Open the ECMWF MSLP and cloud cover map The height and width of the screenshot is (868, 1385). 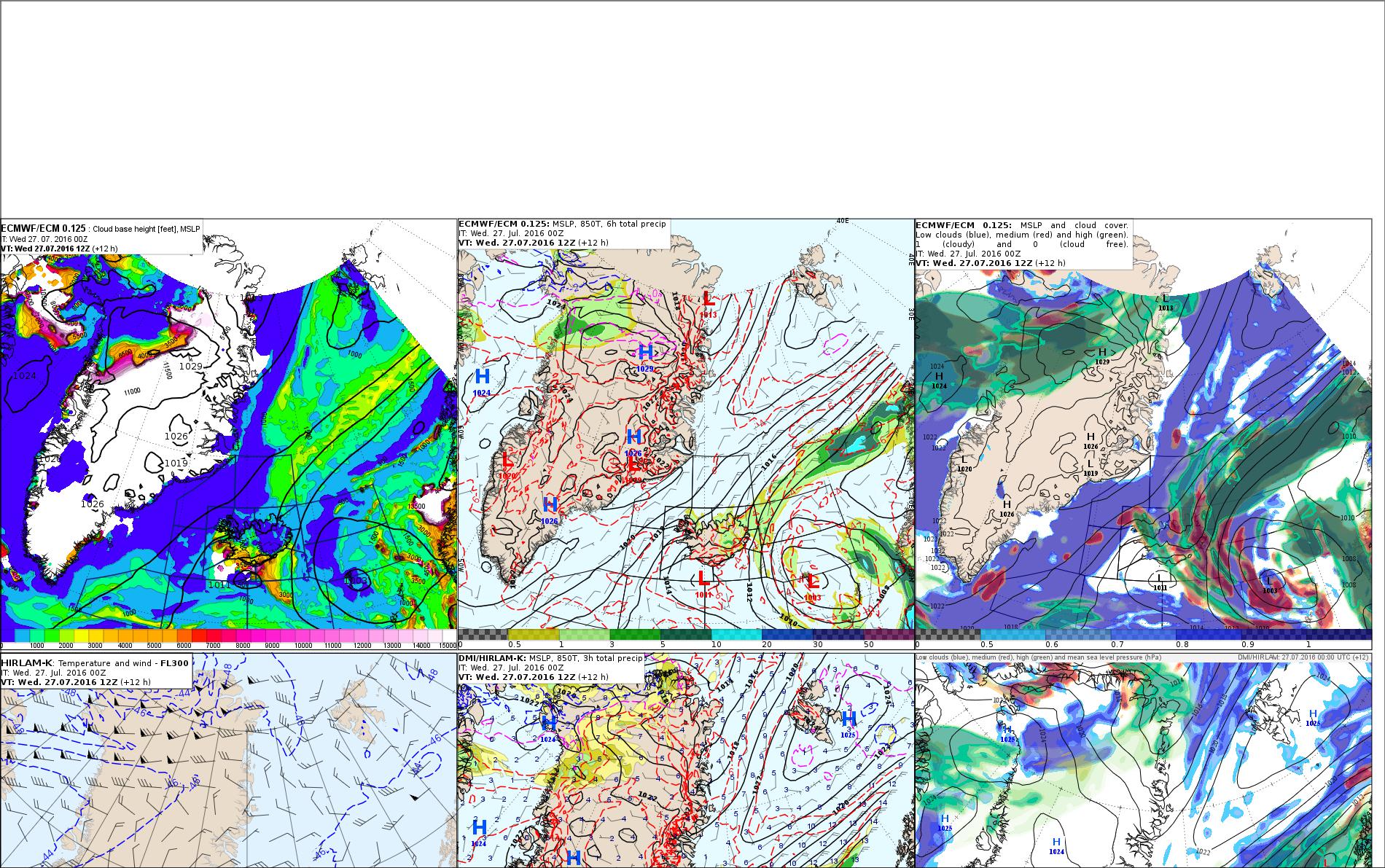point(1143,434)
